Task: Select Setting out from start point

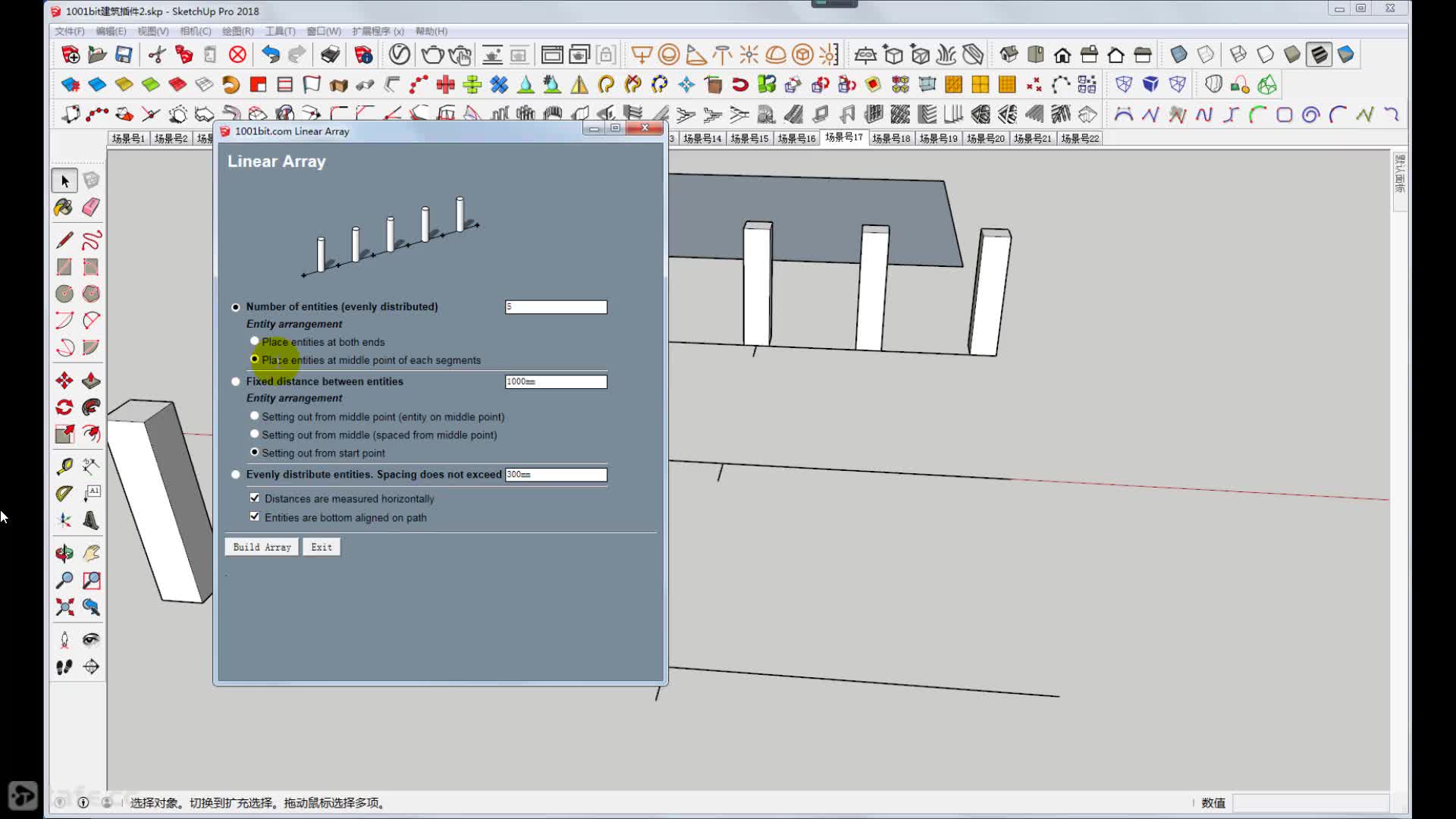Action: (x=255, y=453)
